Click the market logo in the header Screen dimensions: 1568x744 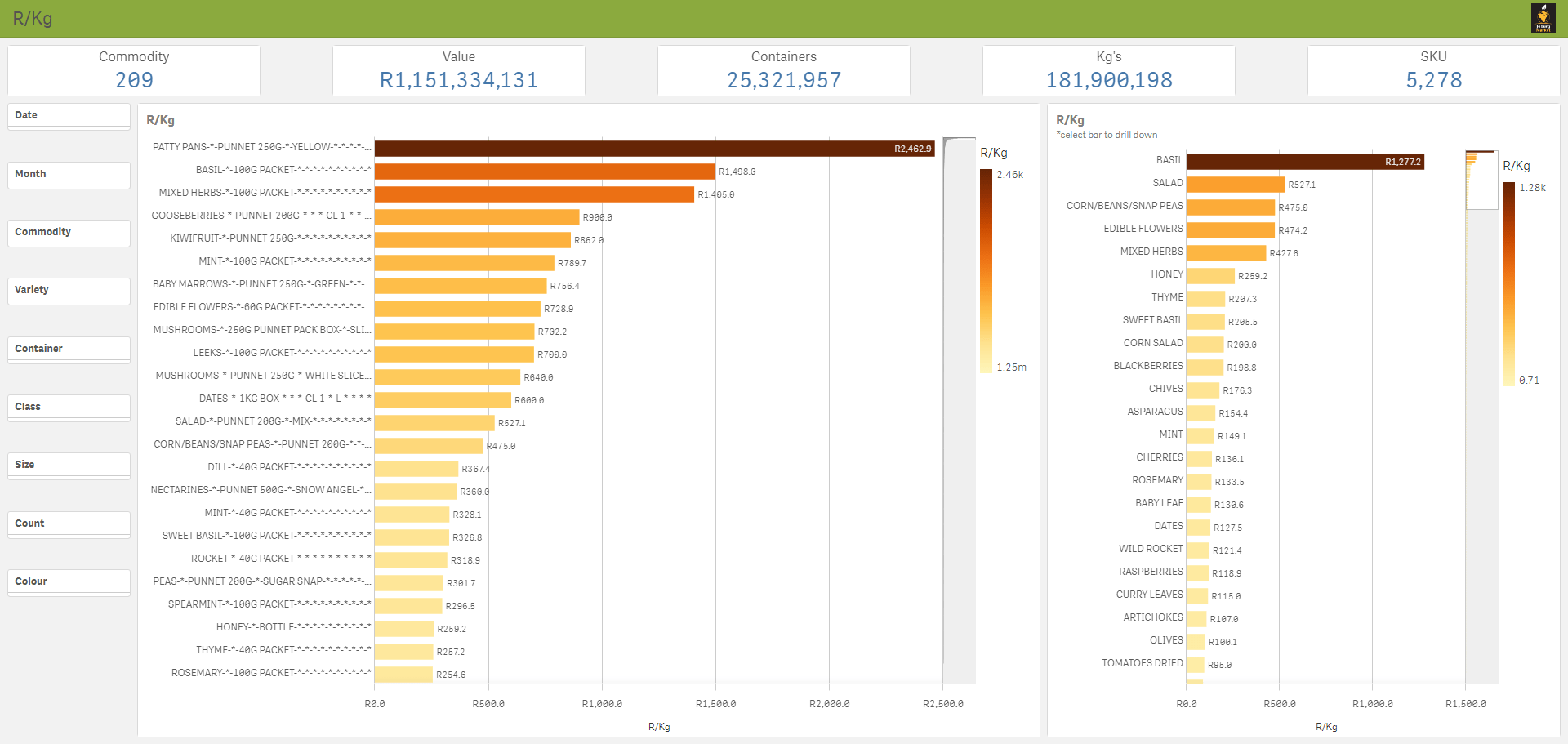[x=1543, y=18]
